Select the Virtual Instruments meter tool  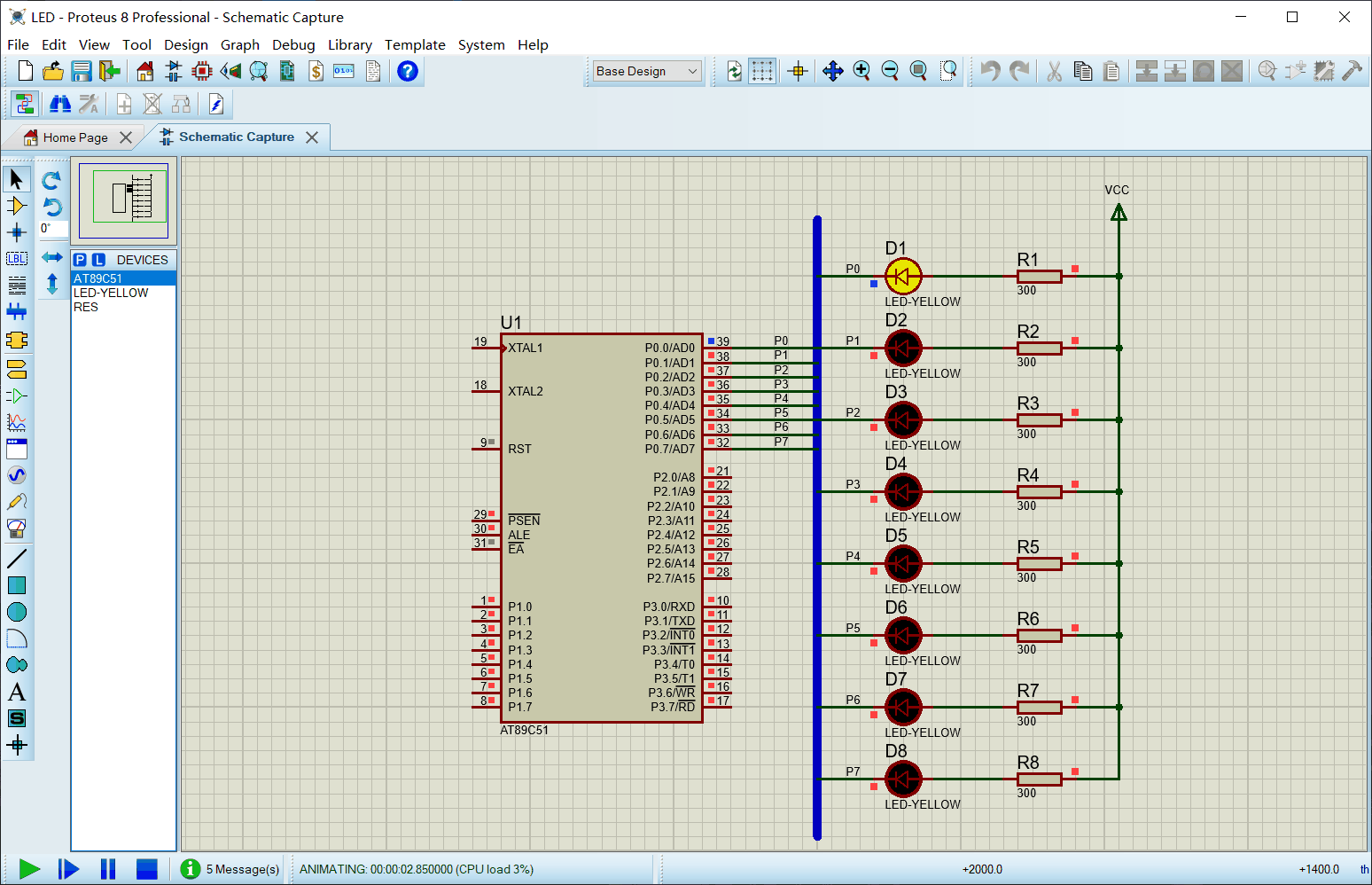coord(16,529)
